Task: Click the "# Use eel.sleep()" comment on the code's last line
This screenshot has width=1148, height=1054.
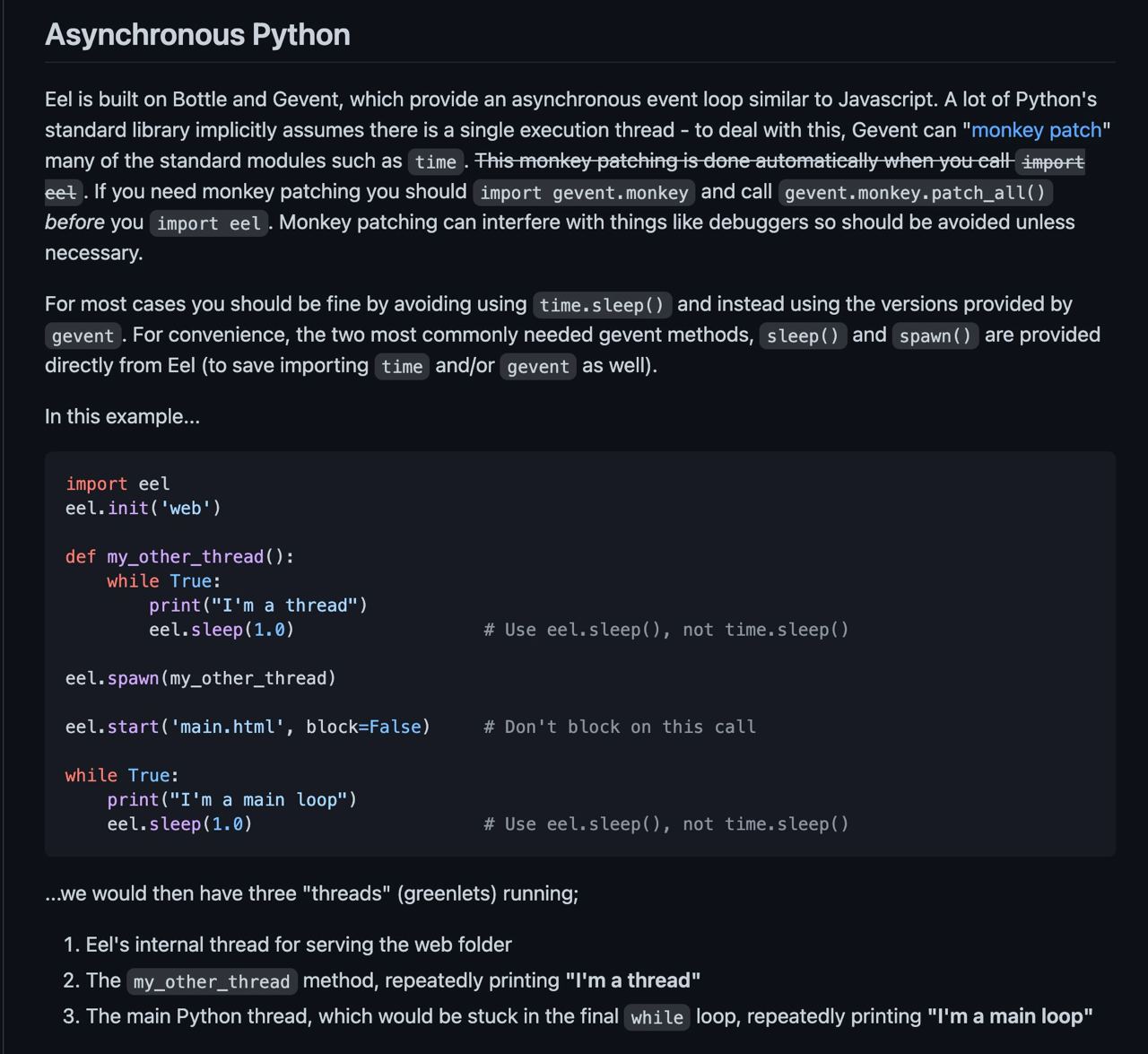Action: [x=666, y=823]
